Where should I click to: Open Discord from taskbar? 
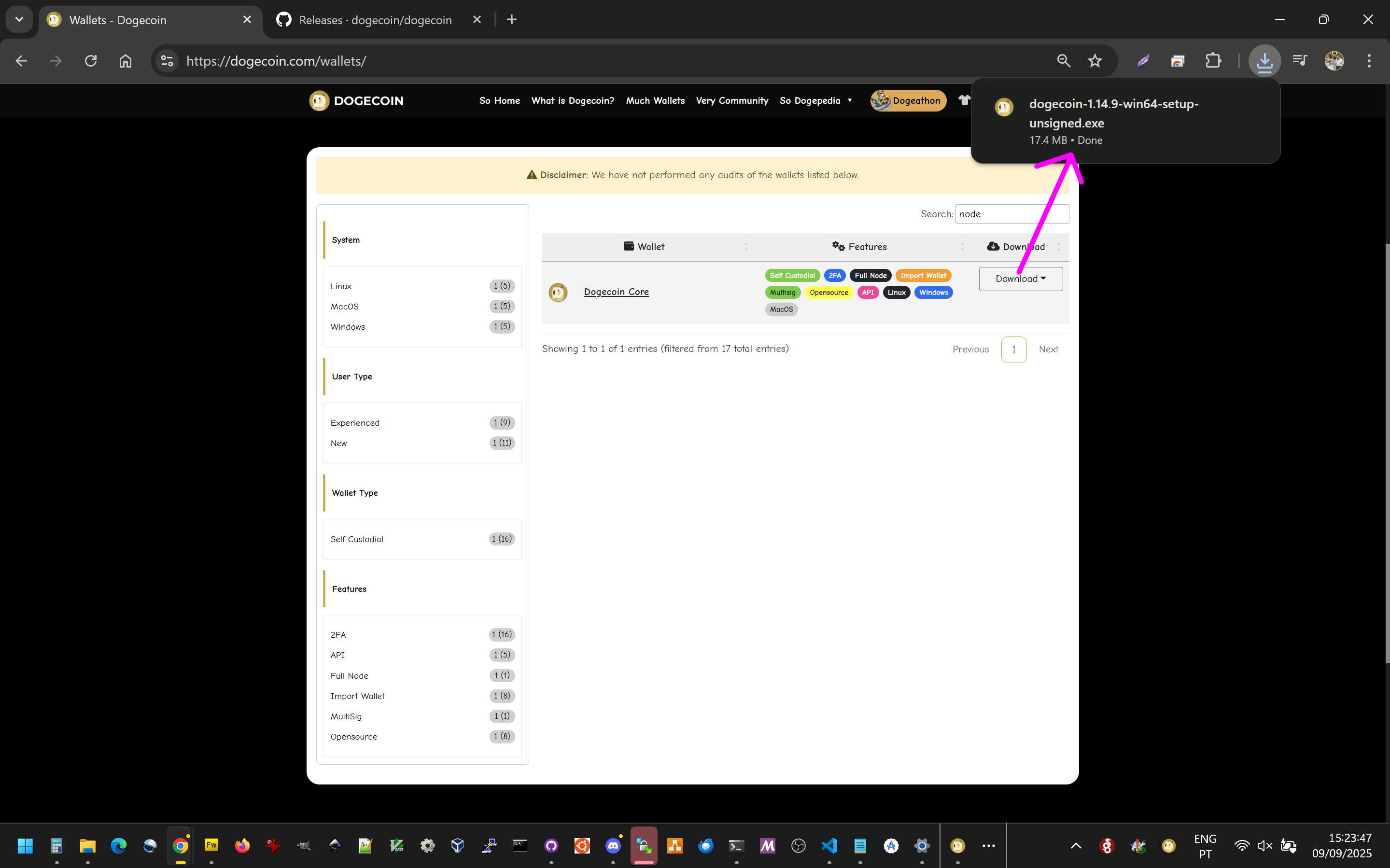pos(613,846)
